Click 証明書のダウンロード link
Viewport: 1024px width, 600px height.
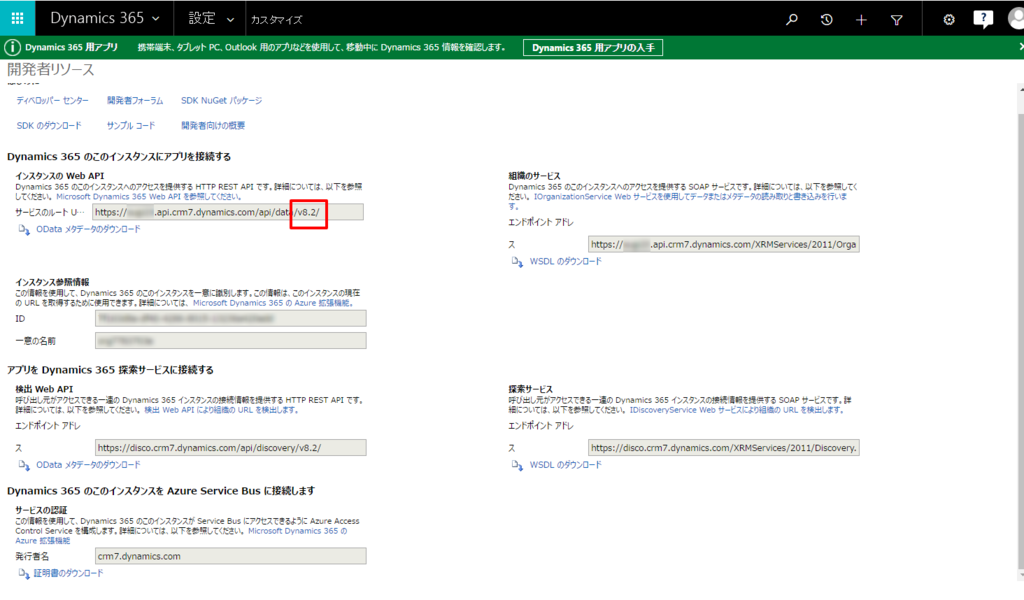pyautogui.click(x=69, y=573)
